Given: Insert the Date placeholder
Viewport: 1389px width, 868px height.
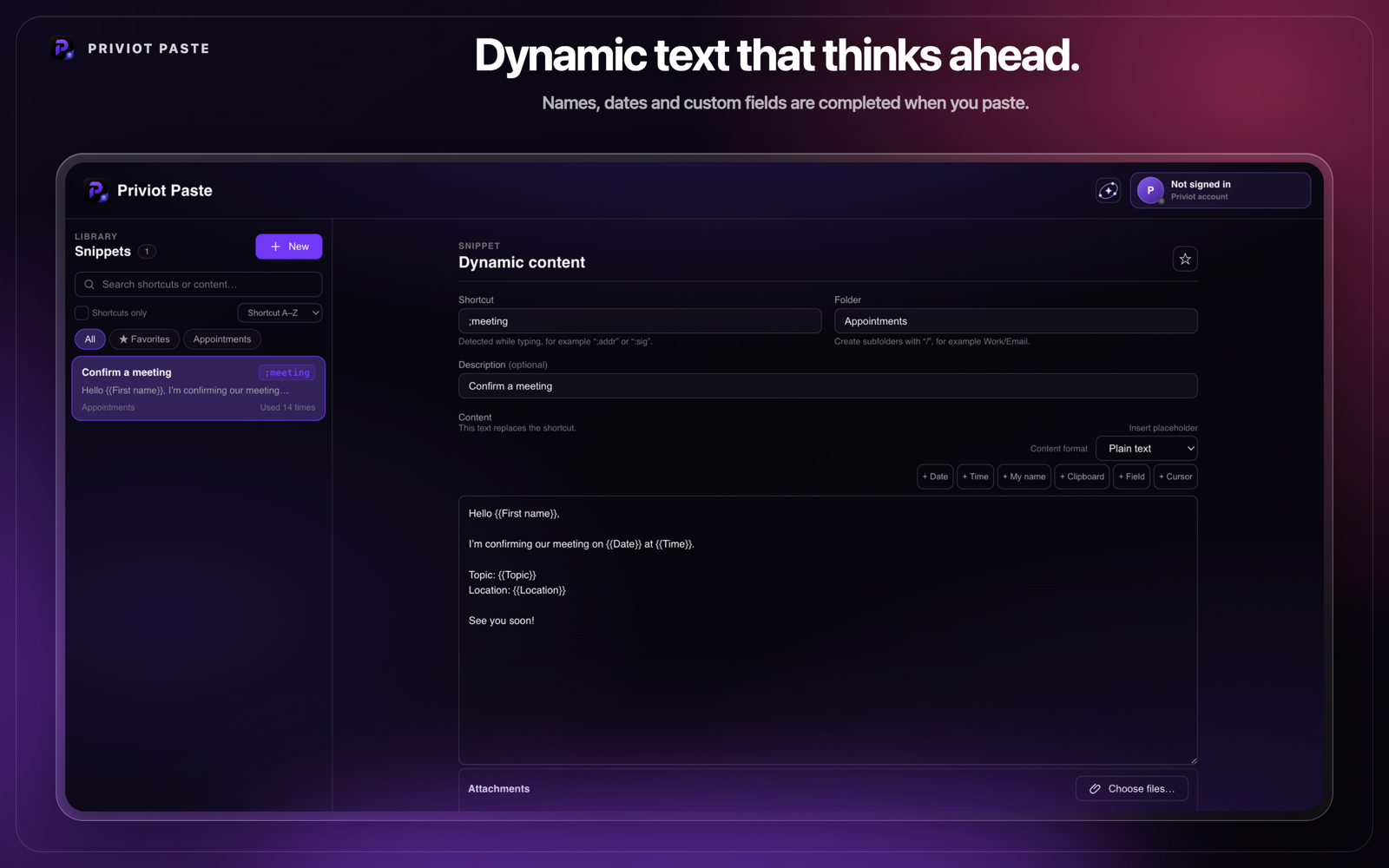Looking at the screenshot, I should (935, 477).
